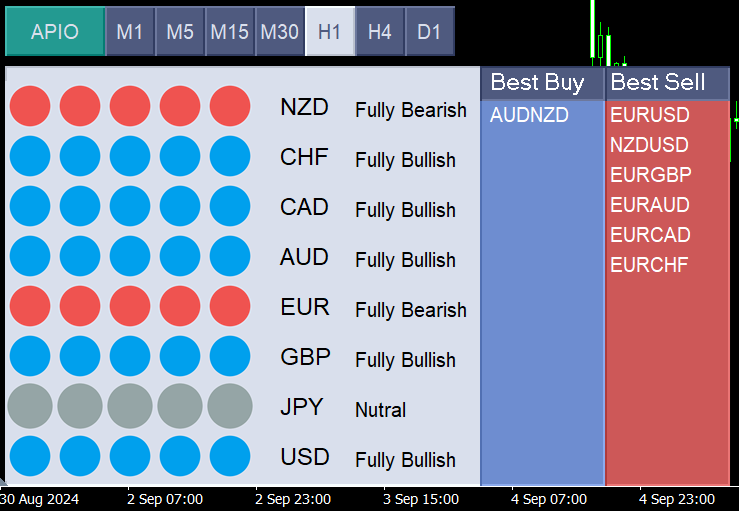Click the last blue circle in USD row
The width and height of the screenshot is (739, 511).
(230, 456)
